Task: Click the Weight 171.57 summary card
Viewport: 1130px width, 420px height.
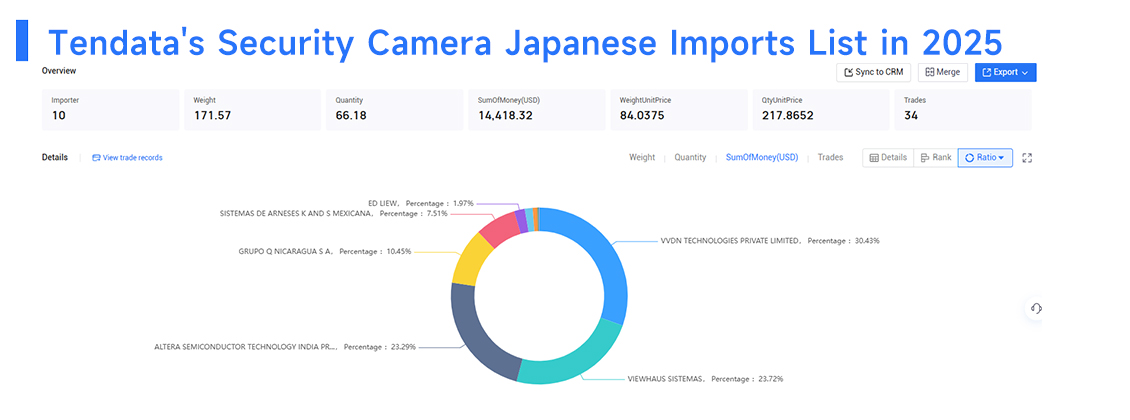Action: click(252, 110)
